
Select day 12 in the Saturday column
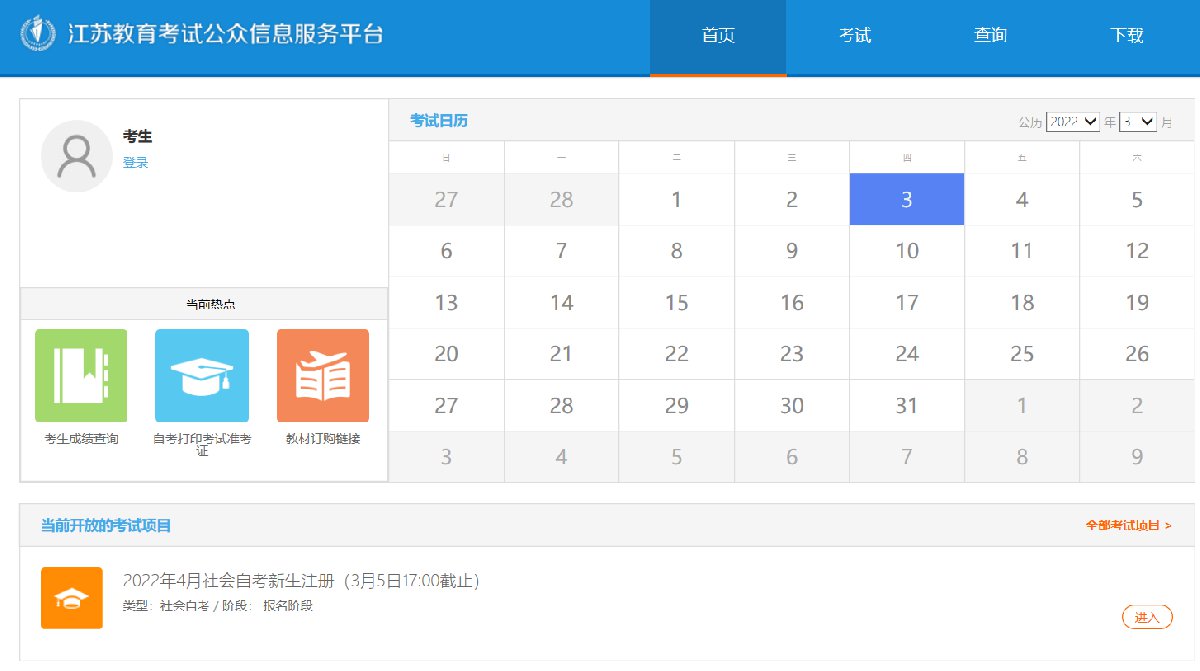(x=1137, y=251)
